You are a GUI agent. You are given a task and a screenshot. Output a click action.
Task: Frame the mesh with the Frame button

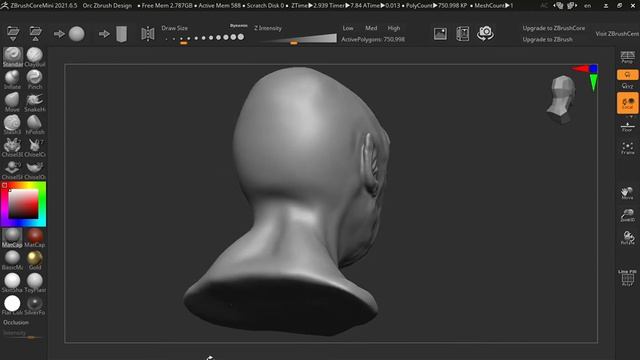pos(627,148)
